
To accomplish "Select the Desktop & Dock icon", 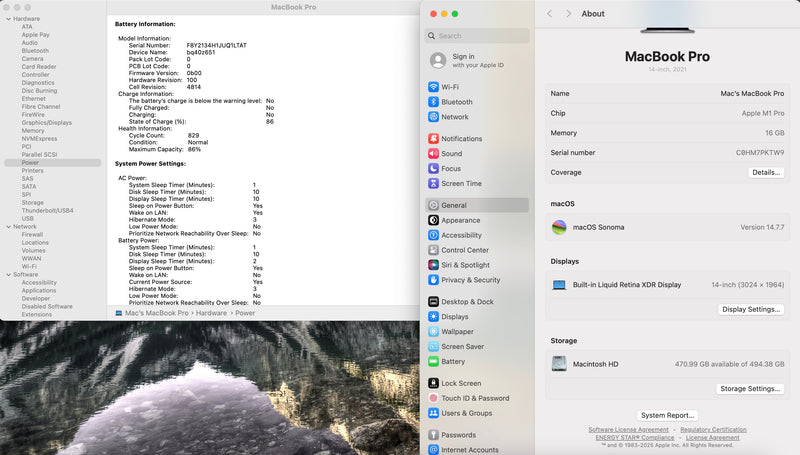I will click(433, 301).
